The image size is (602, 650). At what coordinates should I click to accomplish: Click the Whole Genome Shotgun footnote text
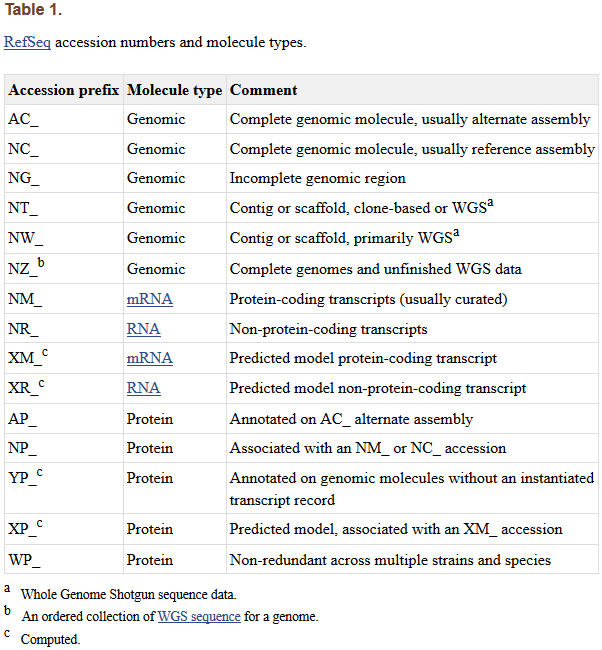[128, 594]
